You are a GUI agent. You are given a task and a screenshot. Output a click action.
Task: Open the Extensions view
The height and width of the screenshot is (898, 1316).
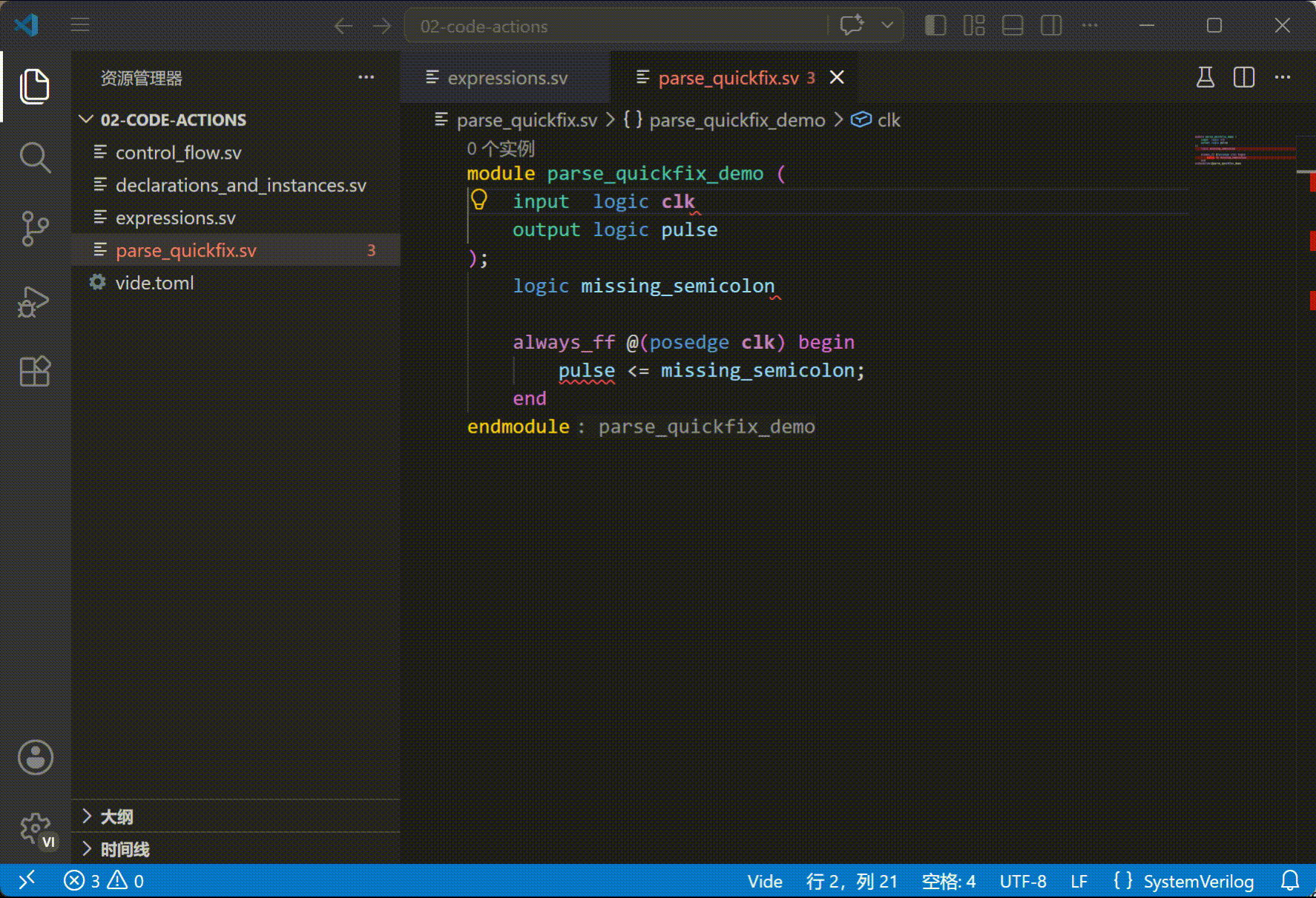coord(34,371)
